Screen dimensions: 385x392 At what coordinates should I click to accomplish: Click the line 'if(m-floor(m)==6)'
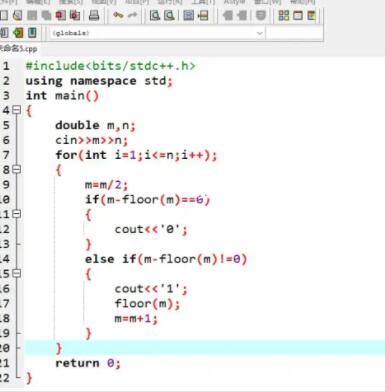(147, 199)
